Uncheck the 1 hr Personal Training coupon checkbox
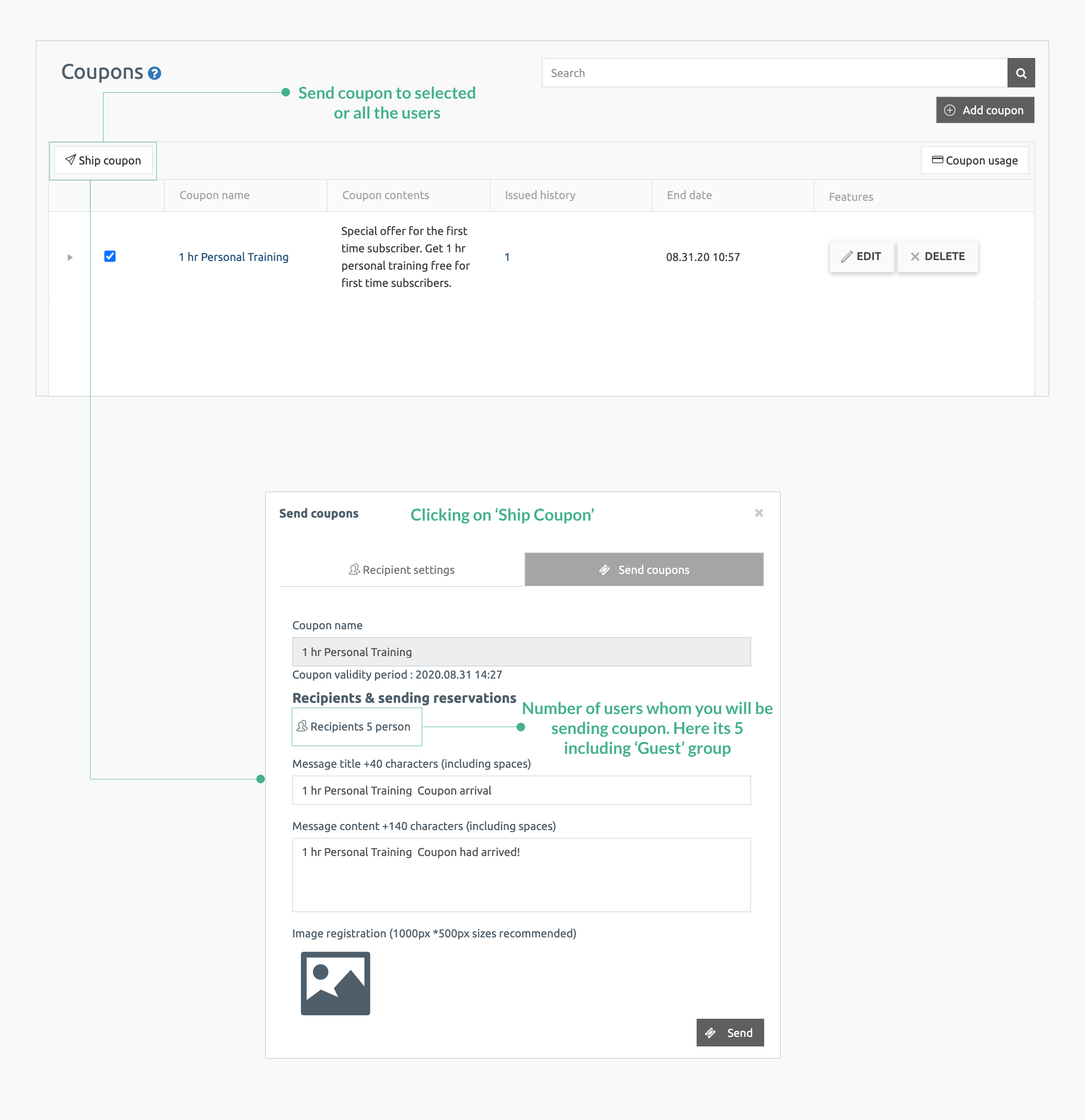This screenshot has width=1085, height=1120. tap(110, 257)
